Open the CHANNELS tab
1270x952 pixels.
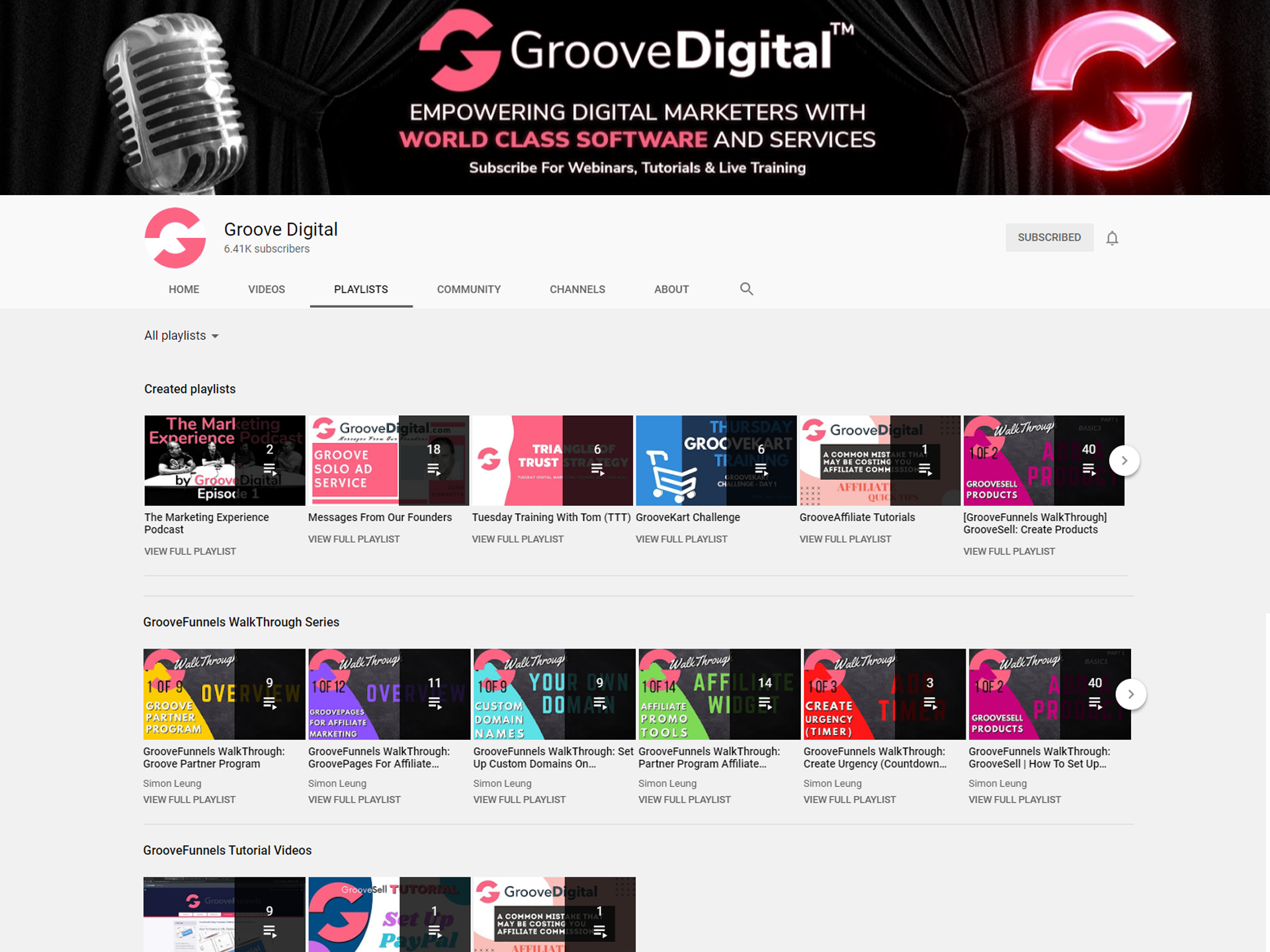[577, 290]
